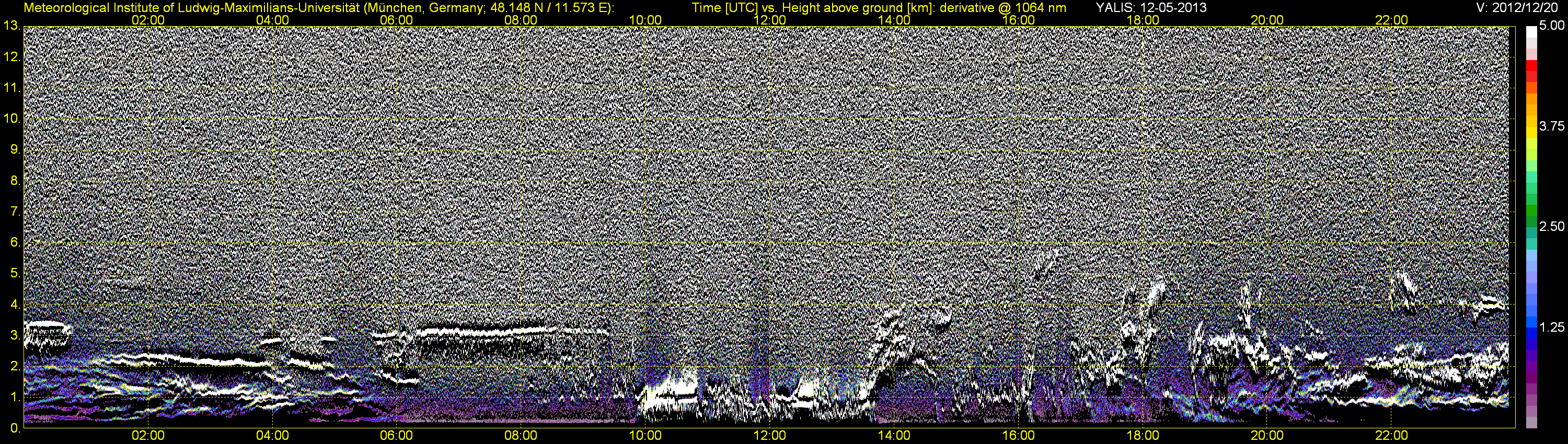Click the 5.00 colorbar label

coord(1552,26)
